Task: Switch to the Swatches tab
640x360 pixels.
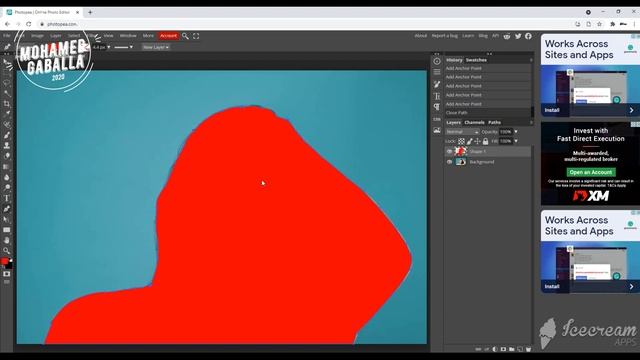Action: tap(476, 60)
